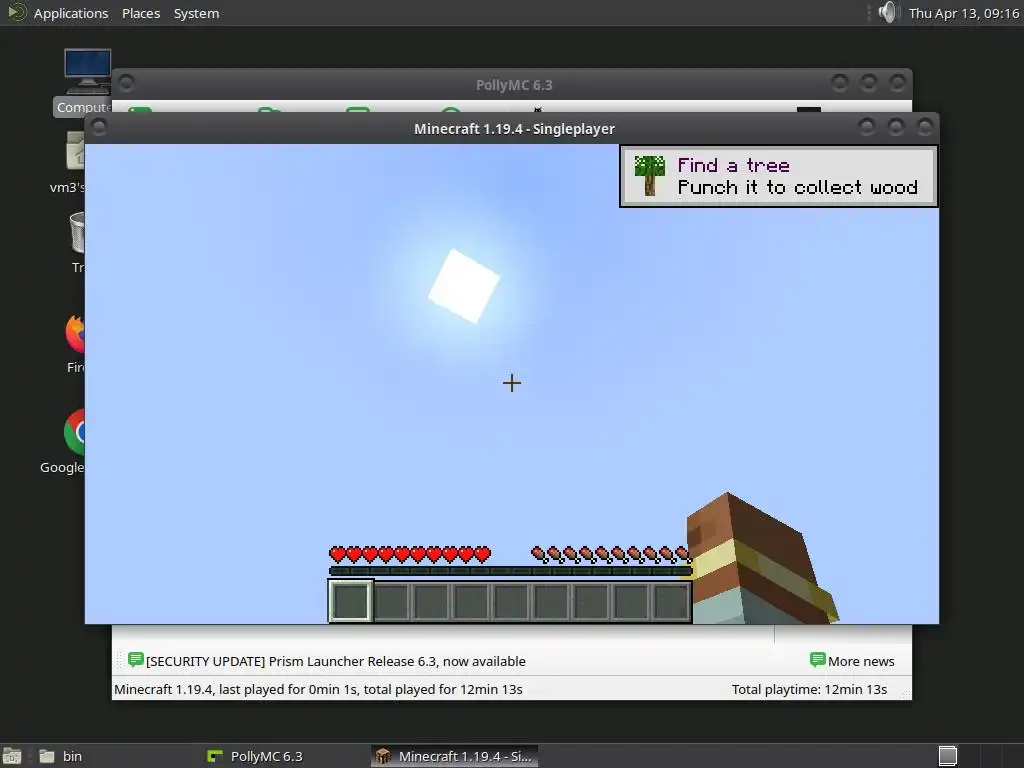Click the experience bar above hotbar
Image resolution: width=1024 pixels, height=768 pixels.
click(510, 571)
